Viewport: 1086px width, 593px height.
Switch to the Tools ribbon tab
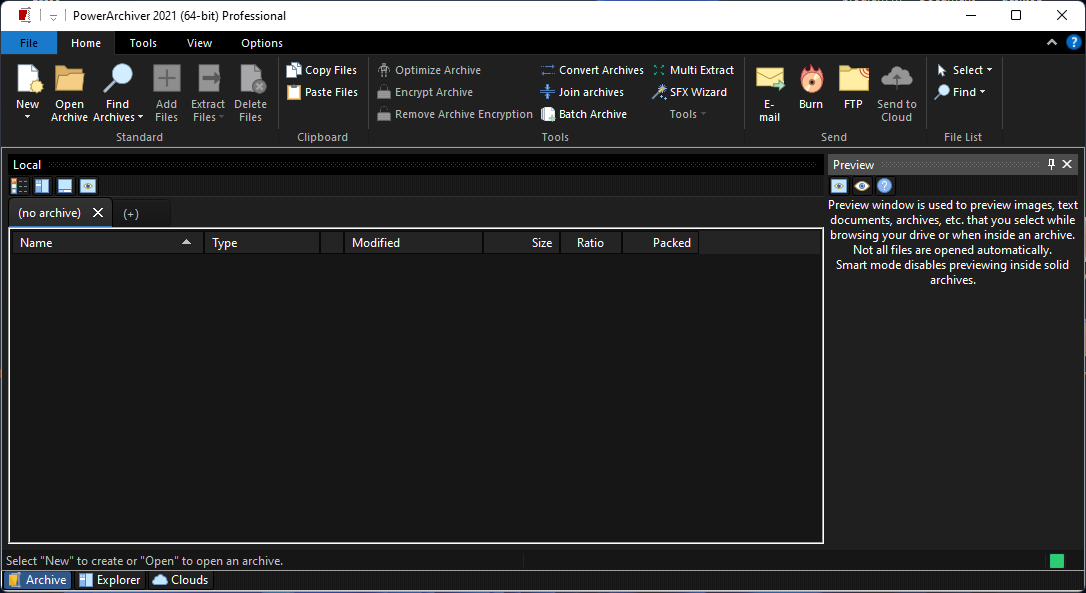(143, 43)
